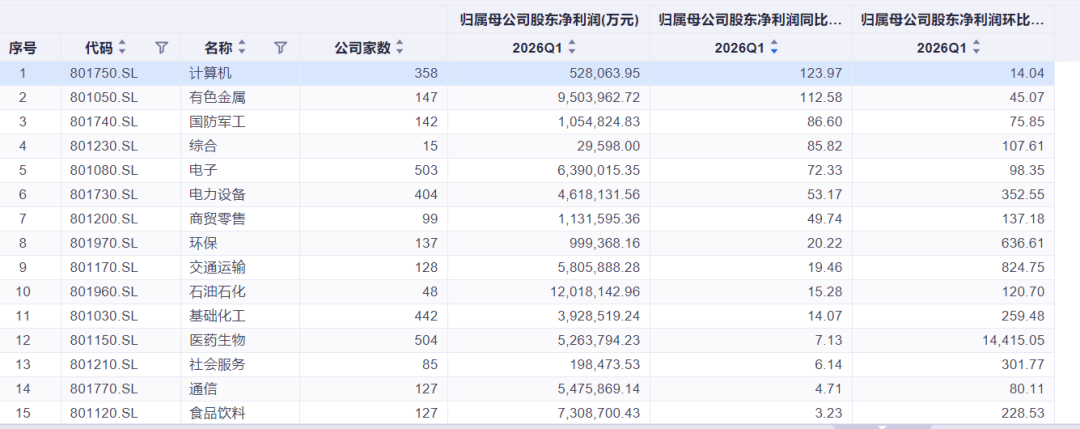This screenshot has height=429, width=1080.
Task: Click row number 10
Action: pos(23,292)
